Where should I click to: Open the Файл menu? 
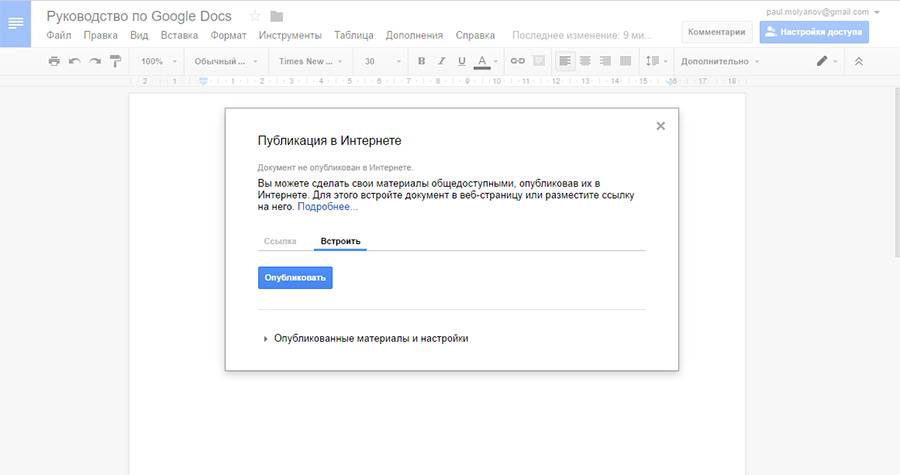pos(59,35)
